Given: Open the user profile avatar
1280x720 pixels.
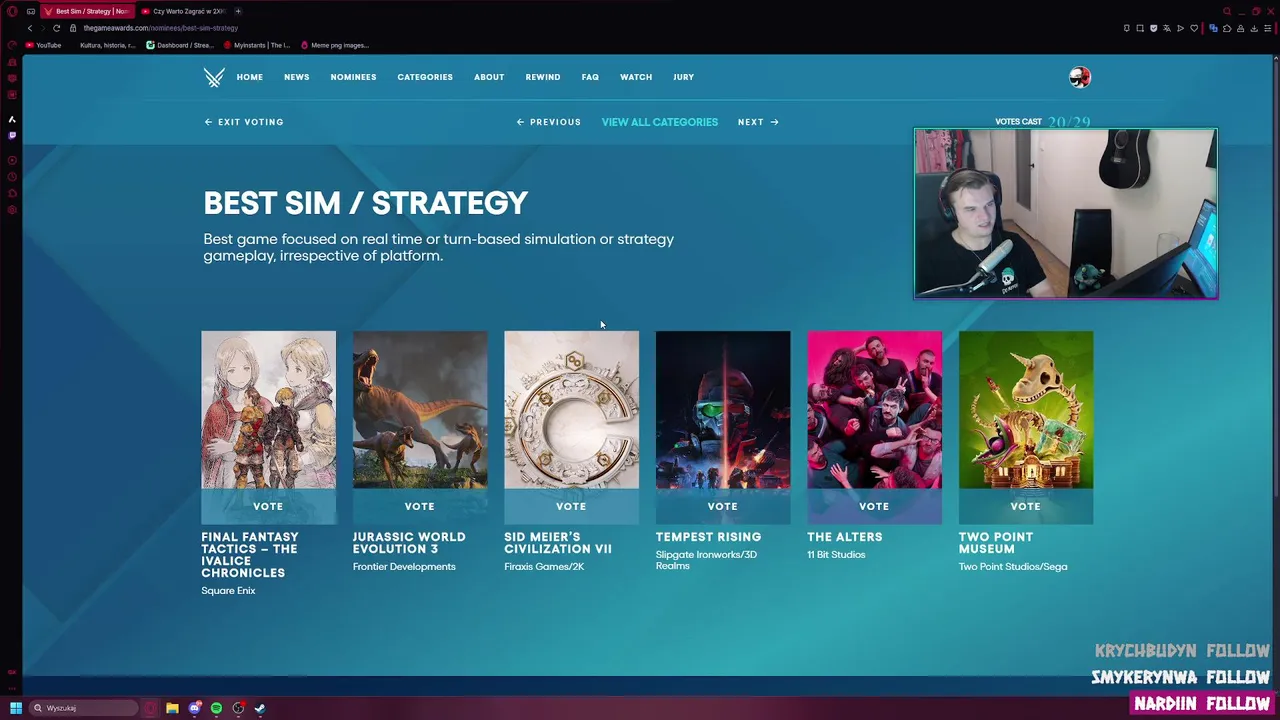Looking at the screenshot, I should point(1080,77).
